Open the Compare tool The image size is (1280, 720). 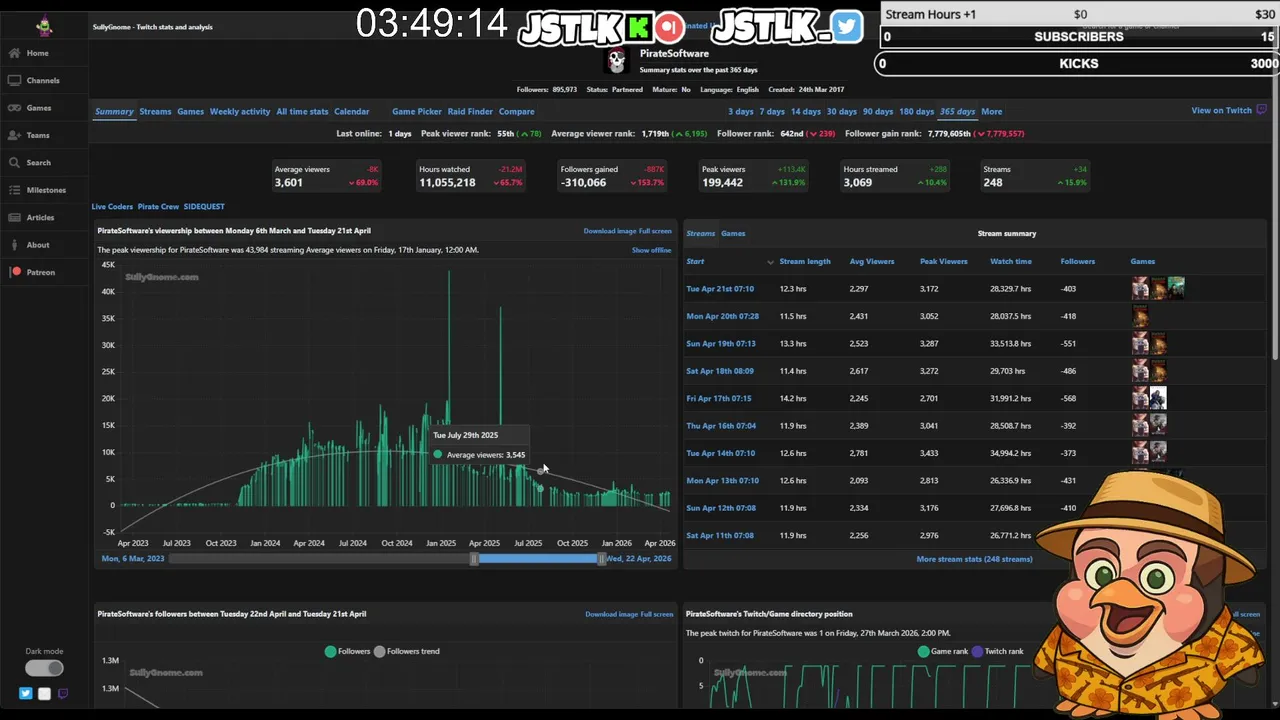[x=516, y=111]
